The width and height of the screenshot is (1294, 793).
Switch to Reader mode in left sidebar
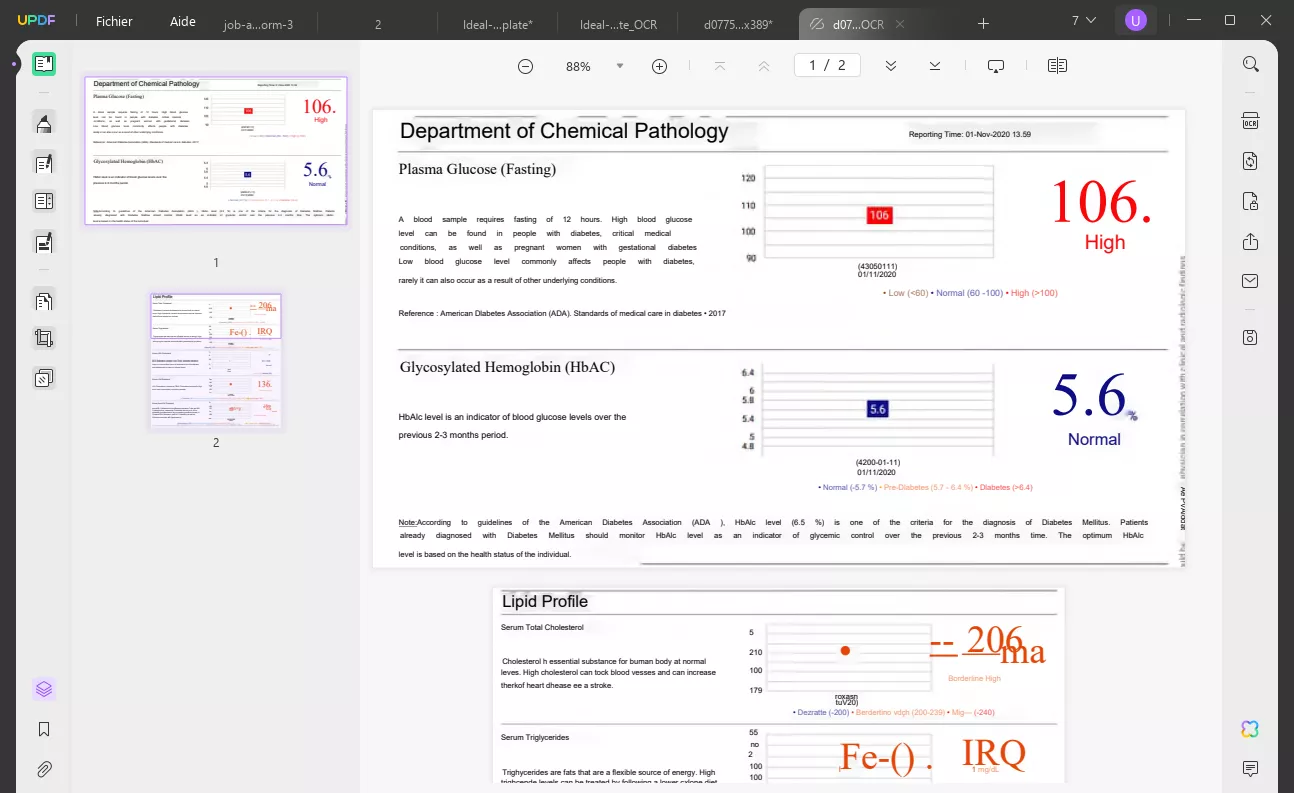[x=44, y=65]
